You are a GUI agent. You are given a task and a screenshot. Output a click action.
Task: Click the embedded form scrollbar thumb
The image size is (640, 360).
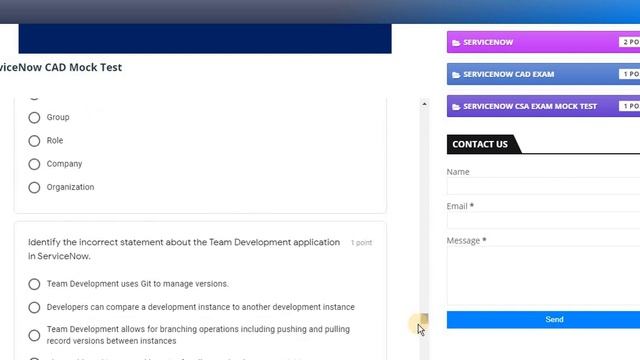(x=424, y=318)
